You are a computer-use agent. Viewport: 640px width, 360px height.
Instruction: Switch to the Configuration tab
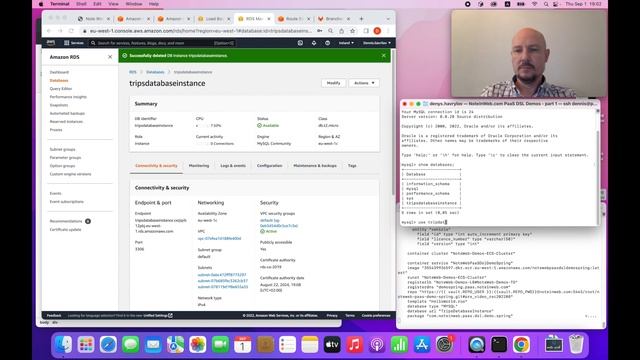[269, 166]
